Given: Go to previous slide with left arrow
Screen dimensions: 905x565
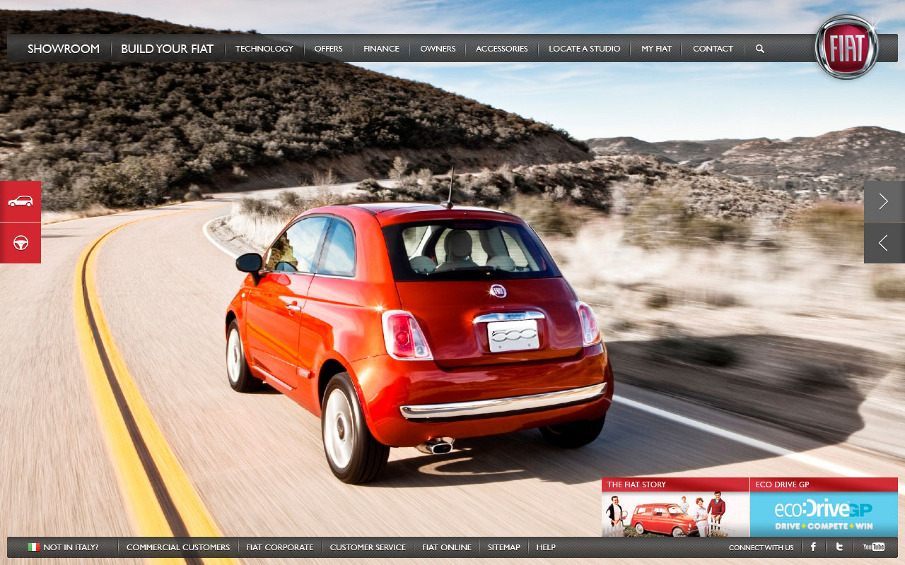Looking at the screenshot, I should coord(884,243).
